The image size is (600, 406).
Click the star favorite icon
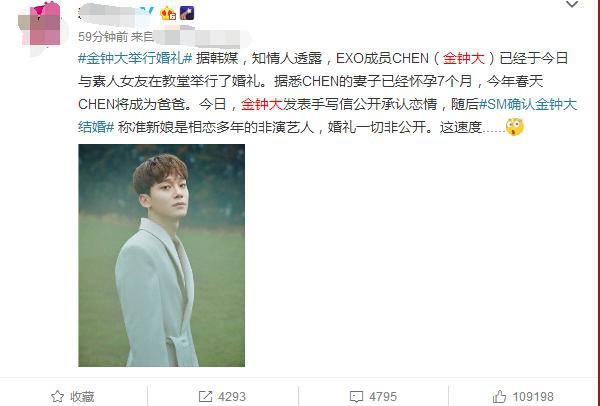57,396
